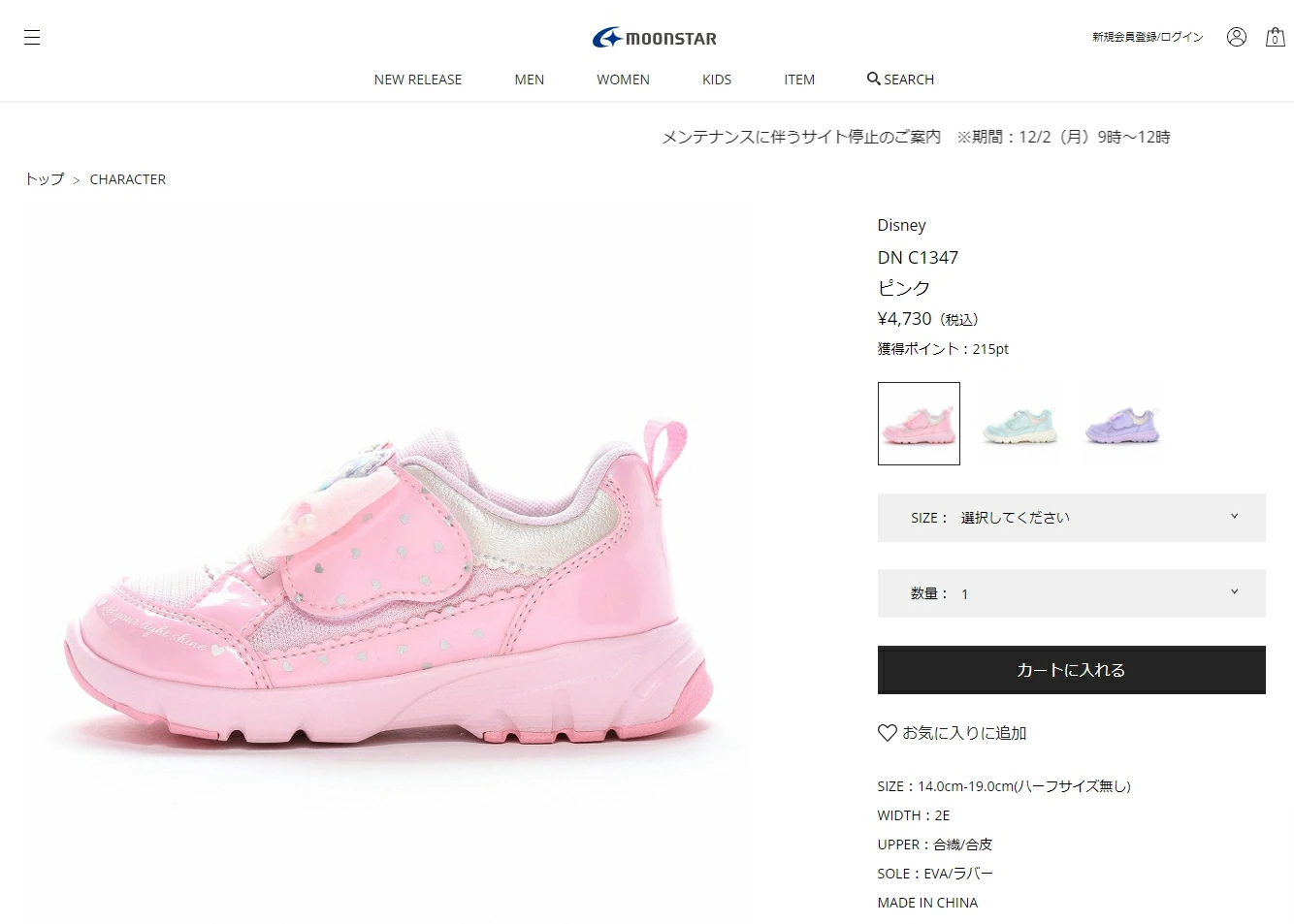
Task: Select the mint green shoe variant
Action: [x=1019, y=424]
